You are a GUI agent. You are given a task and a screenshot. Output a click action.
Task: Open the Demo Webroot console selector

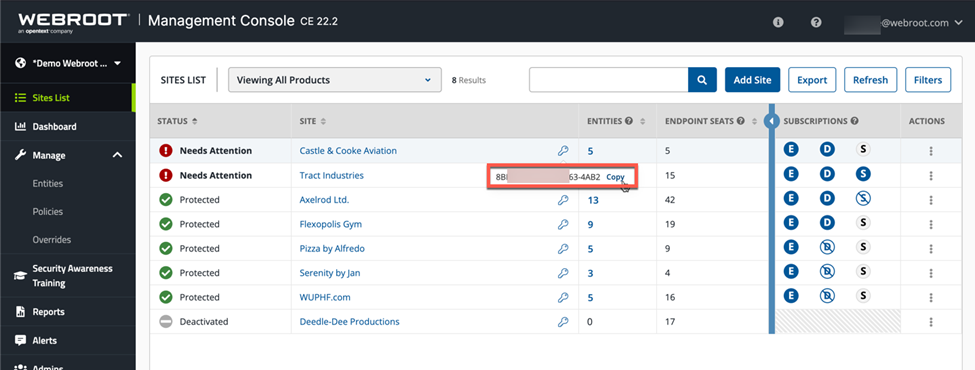(x=68, y=63)
